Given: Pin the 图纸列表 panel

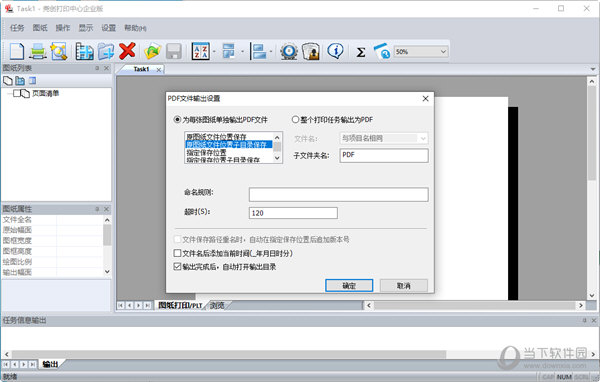Looking at the screenshot, I should point(97,68).
